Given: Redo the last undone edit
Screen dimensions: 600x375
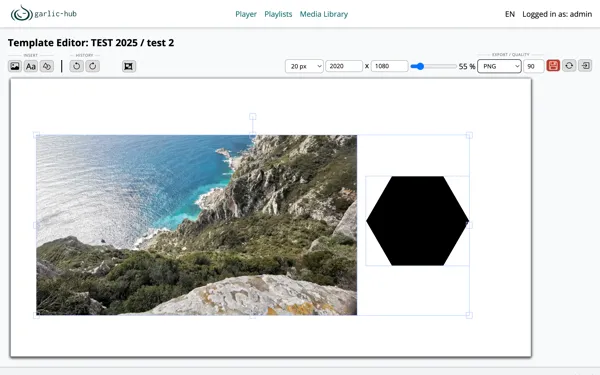Looking at the screenshot, I should coord(93,66).
